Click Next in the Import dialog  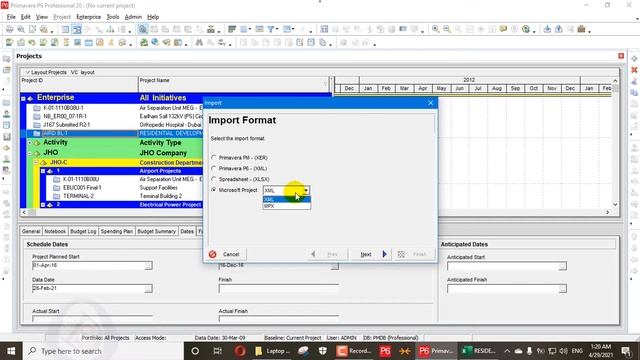click(371, 254)
